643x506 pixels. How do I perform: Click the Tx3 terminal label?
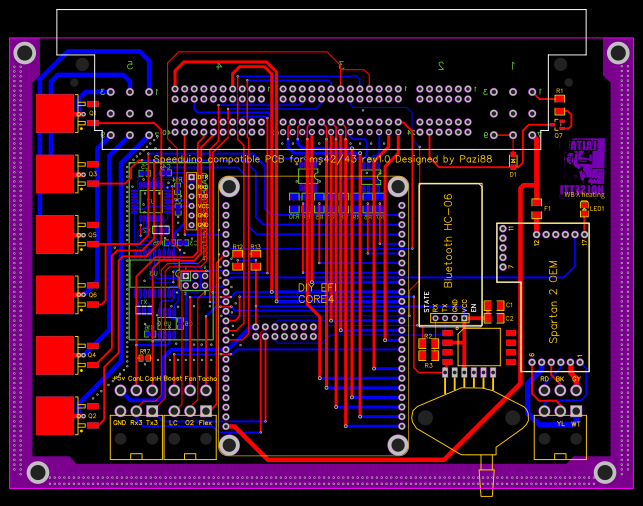tap(152, 423)
